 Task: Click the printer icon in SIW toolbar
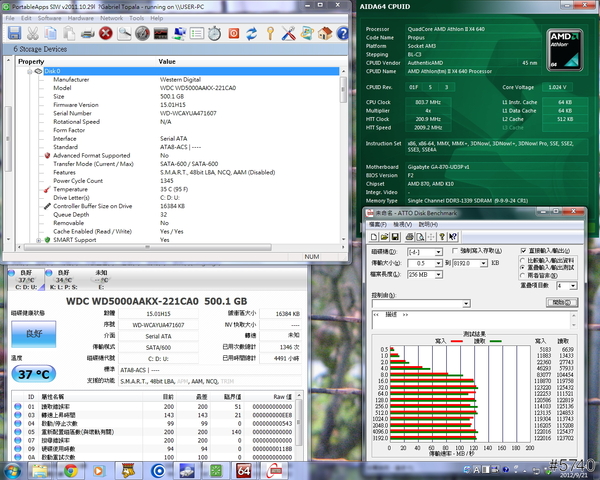click(x=88, y=34)
